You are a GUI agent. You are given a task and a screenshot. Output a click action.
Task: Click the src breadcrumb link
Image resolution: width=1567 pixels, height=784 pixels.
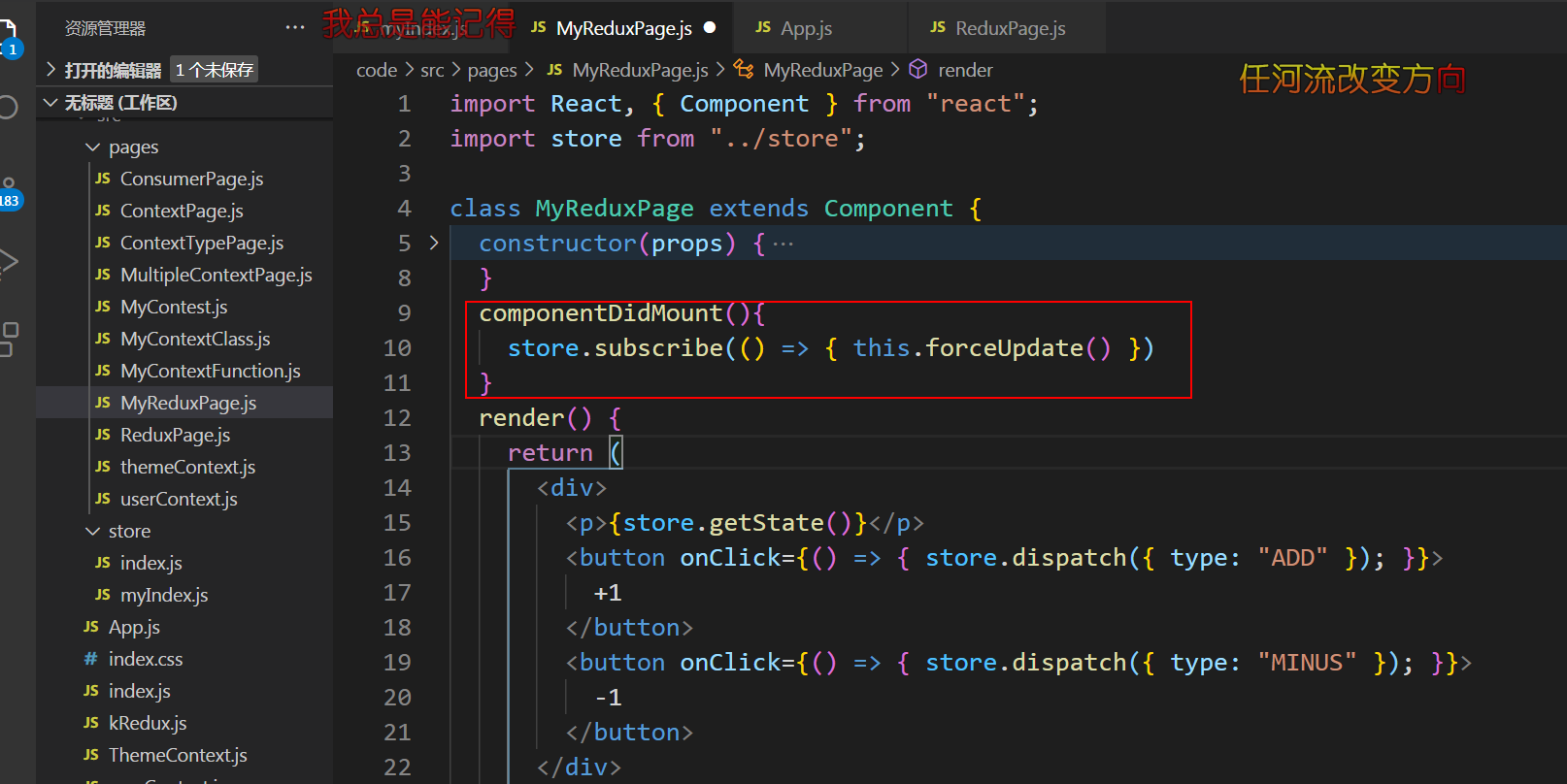432,70
